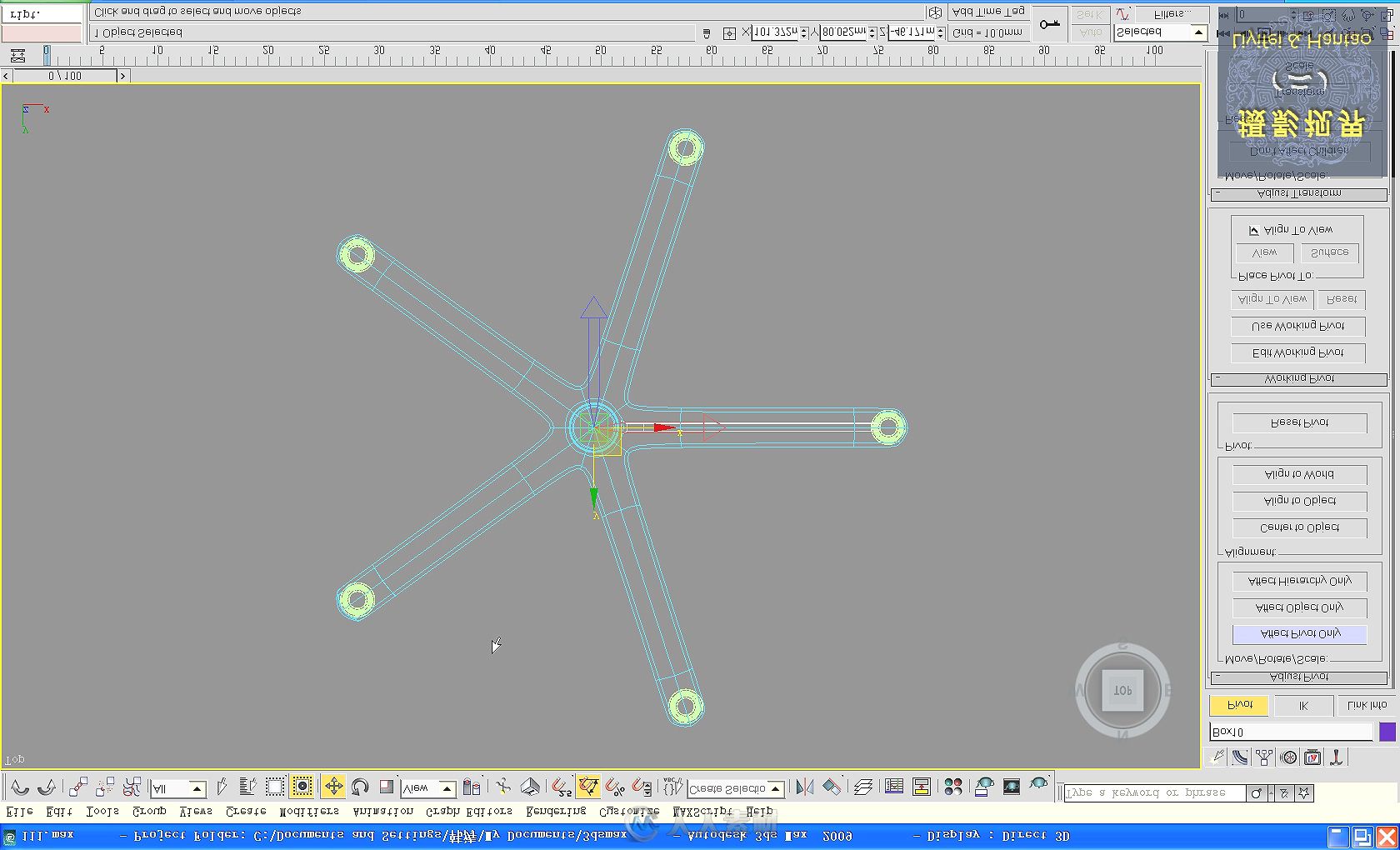Image resolution: width=1400 pixels, height=850 pixels.
Task: Open the Curve Editor icon
Action: (894, 787)
